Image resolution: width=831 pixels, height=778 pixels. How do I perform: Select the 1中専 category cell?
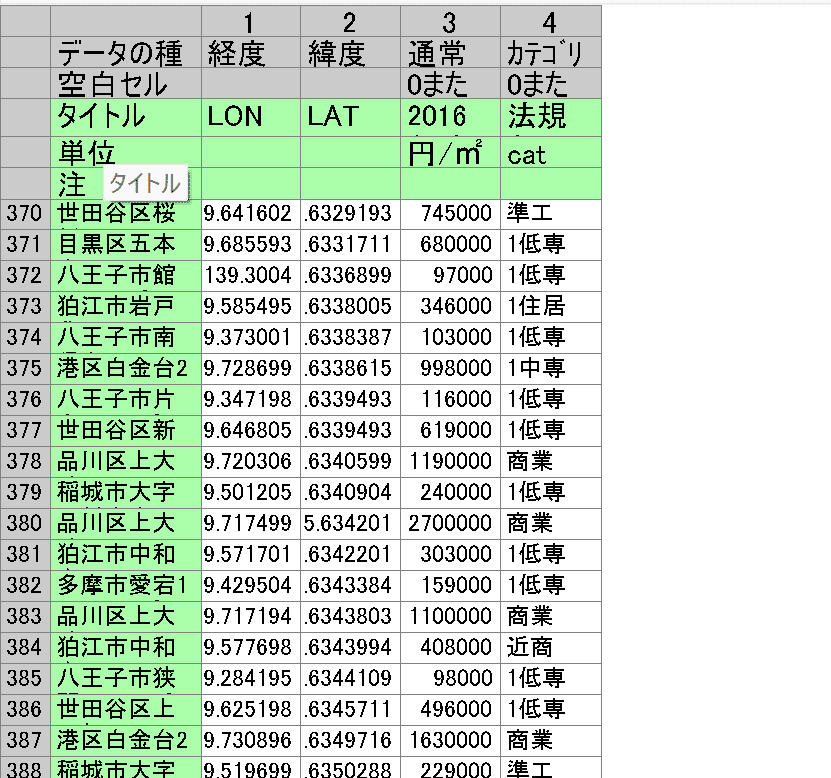[x=551, y=369]
